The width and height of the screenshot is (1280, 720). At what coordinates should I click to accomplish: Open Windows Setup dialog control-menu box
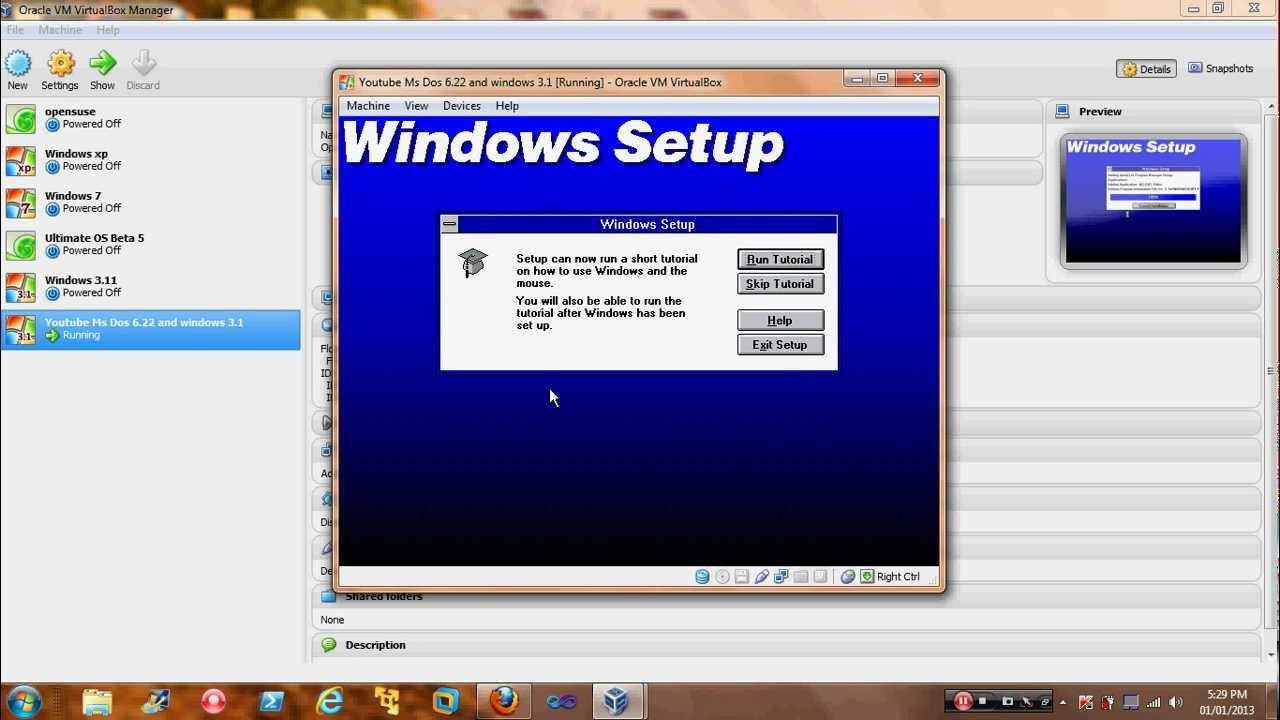click(450, 224)
